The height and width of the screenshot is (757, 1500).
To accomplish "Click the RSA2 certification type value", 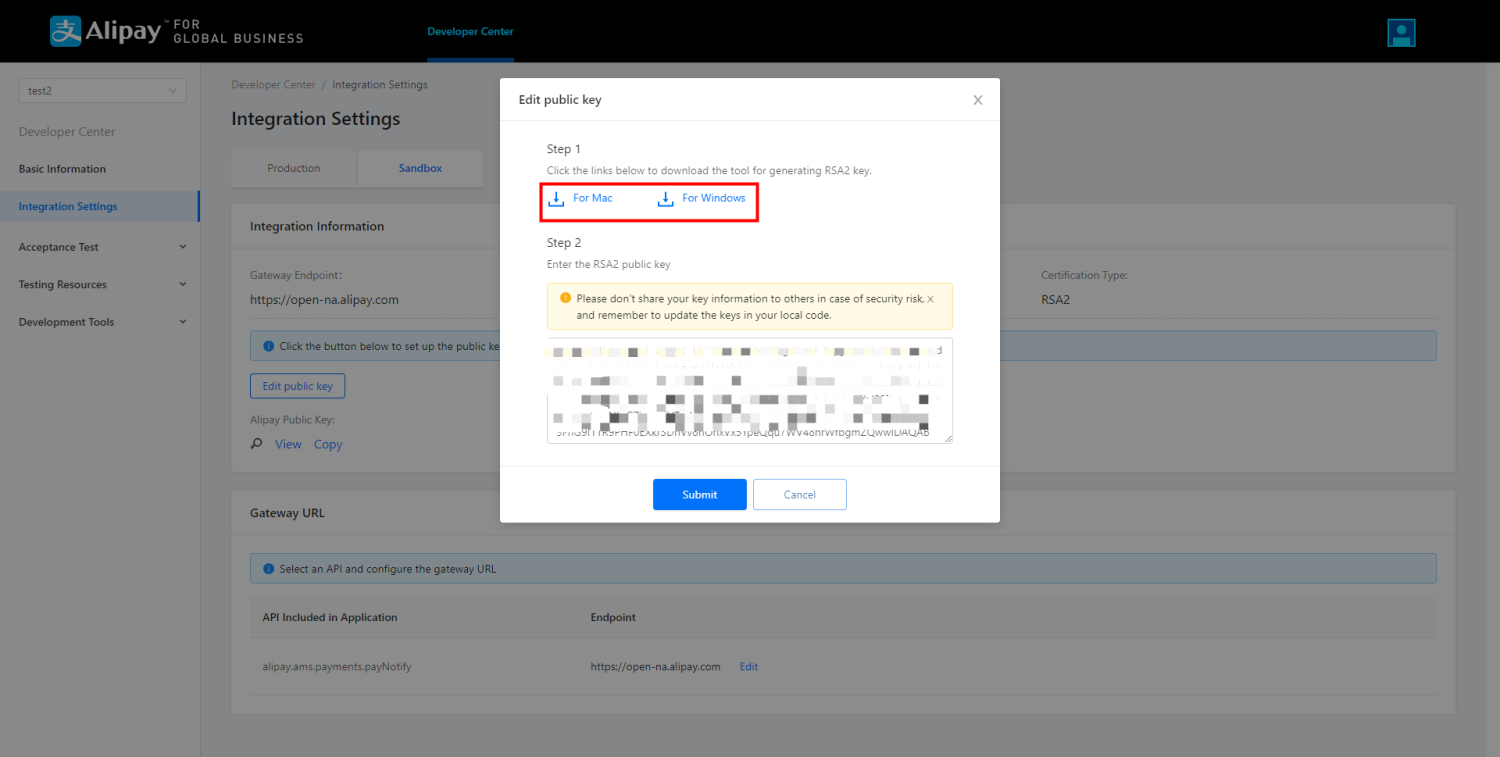I will click(1055, 299).
